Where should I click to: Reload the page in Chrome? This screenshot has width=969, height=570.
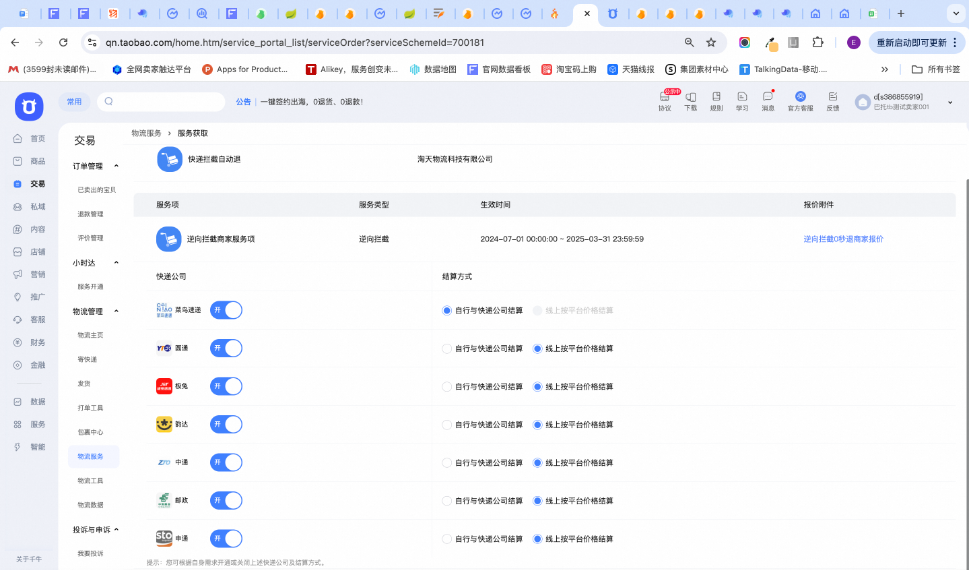click(63, 43)
